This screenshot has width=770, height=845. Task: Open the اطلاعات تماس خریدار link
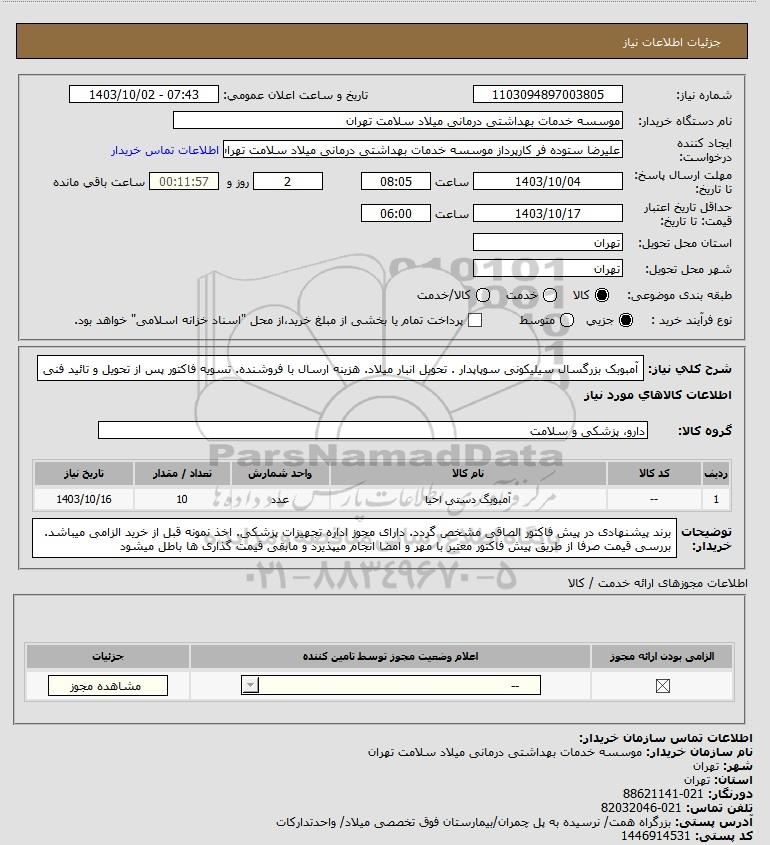[165, 150]
